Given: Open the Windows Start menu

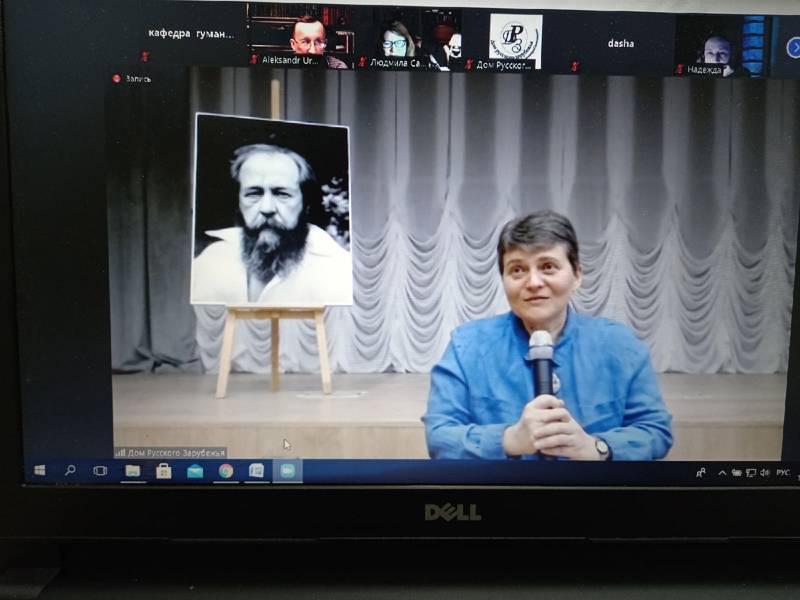Looking at the screenshot, I should point(40,470).
